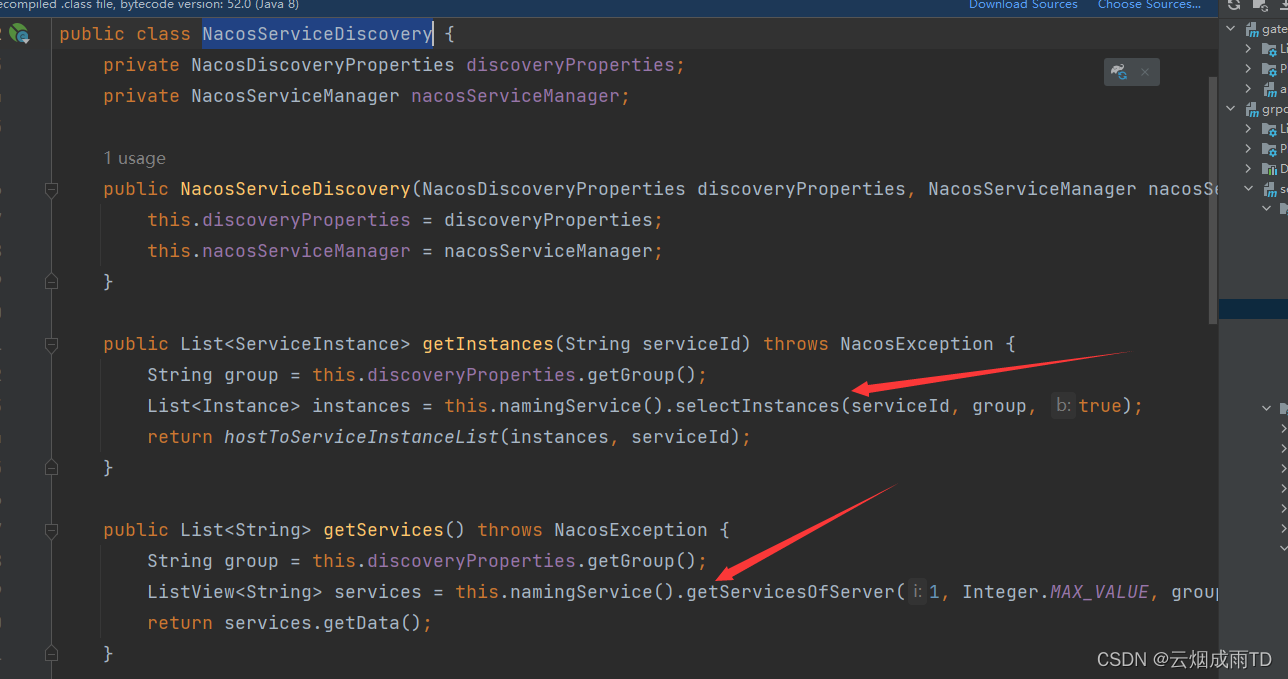Image resolution: width=1288 pixels, height=679 pixels.
Task: Click the getInstances method name
Action: [x=488, y=344]
